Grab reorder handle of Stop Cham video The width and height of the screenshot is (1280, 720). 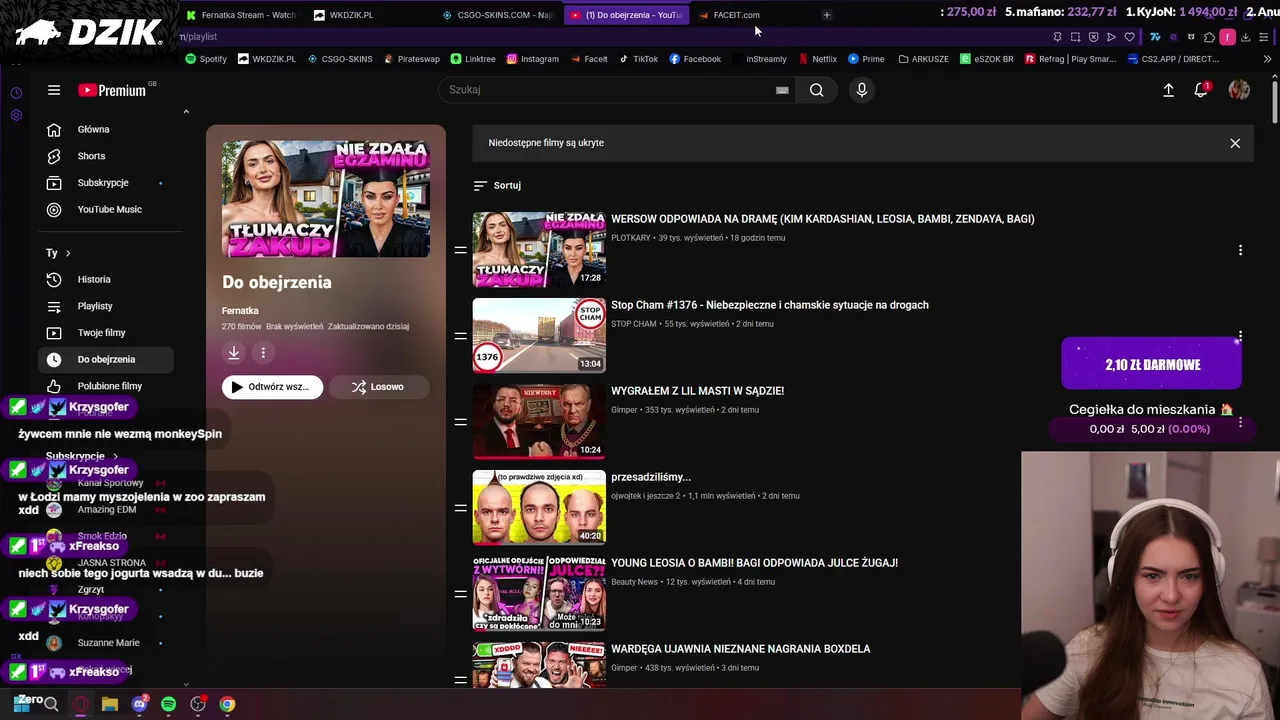point(460,336)
